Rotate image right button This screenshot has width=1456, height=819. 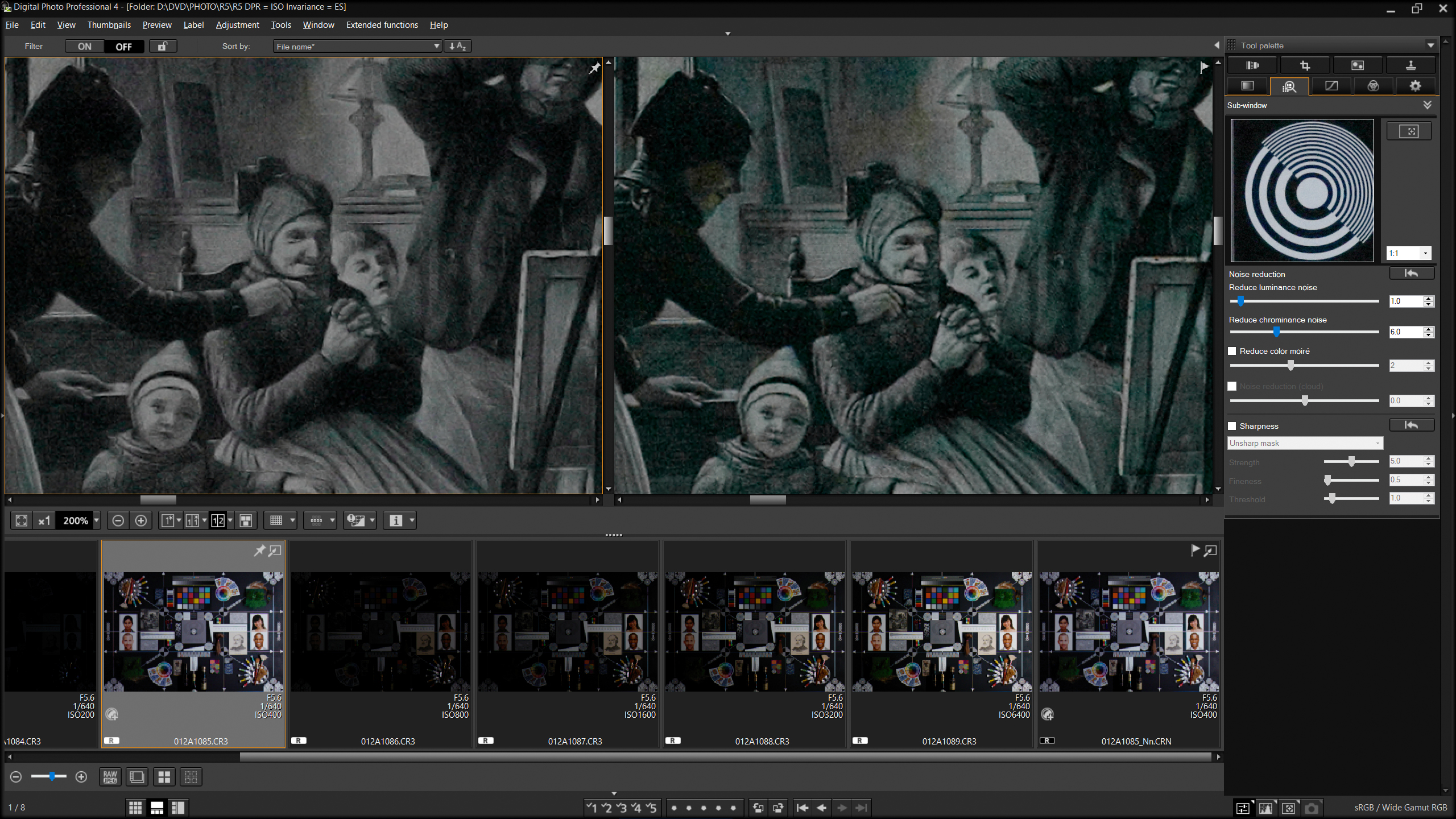pos(778,808)
